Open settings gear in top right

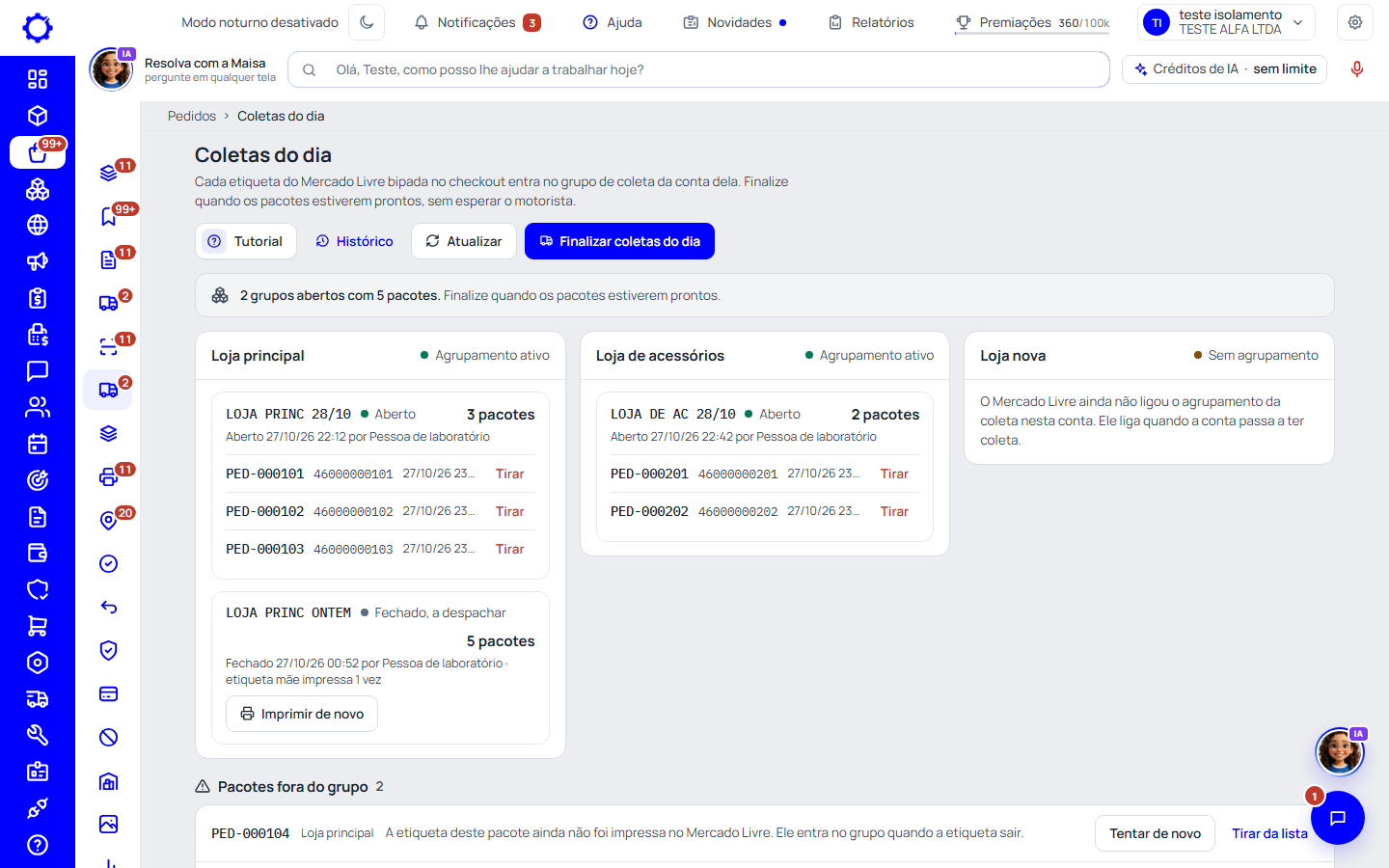click(1355, 22)
